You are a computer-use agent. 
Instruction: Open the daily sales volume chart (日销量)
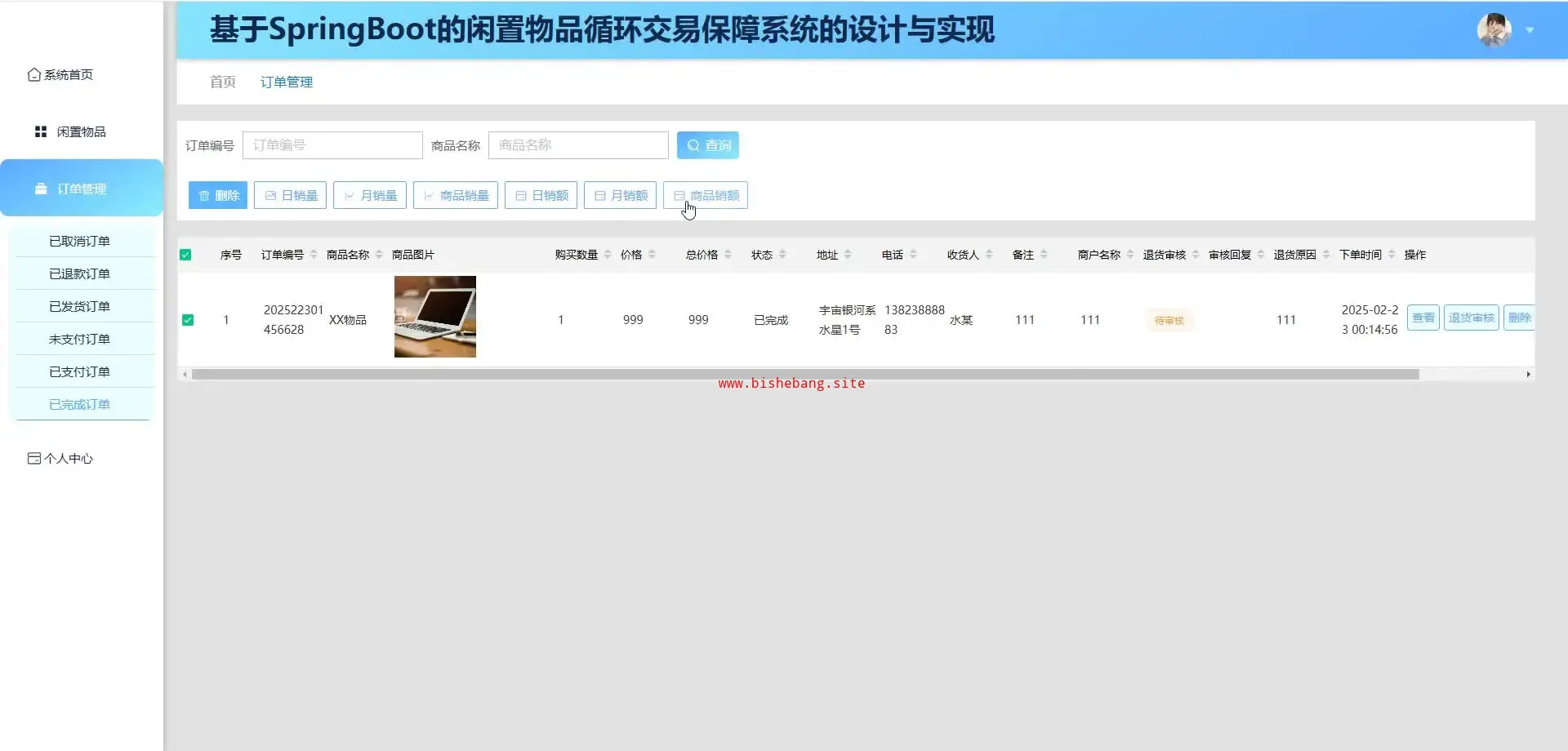(x=290, y=196)
